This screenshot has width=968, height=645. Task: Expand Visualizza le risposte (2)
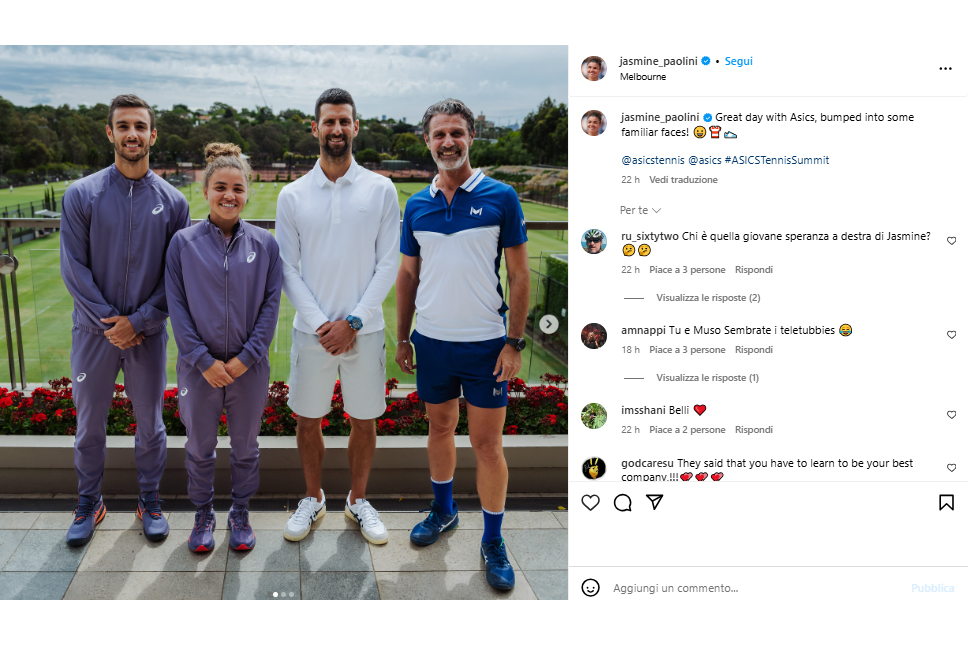pyautogui.click(x=708, y=298)
